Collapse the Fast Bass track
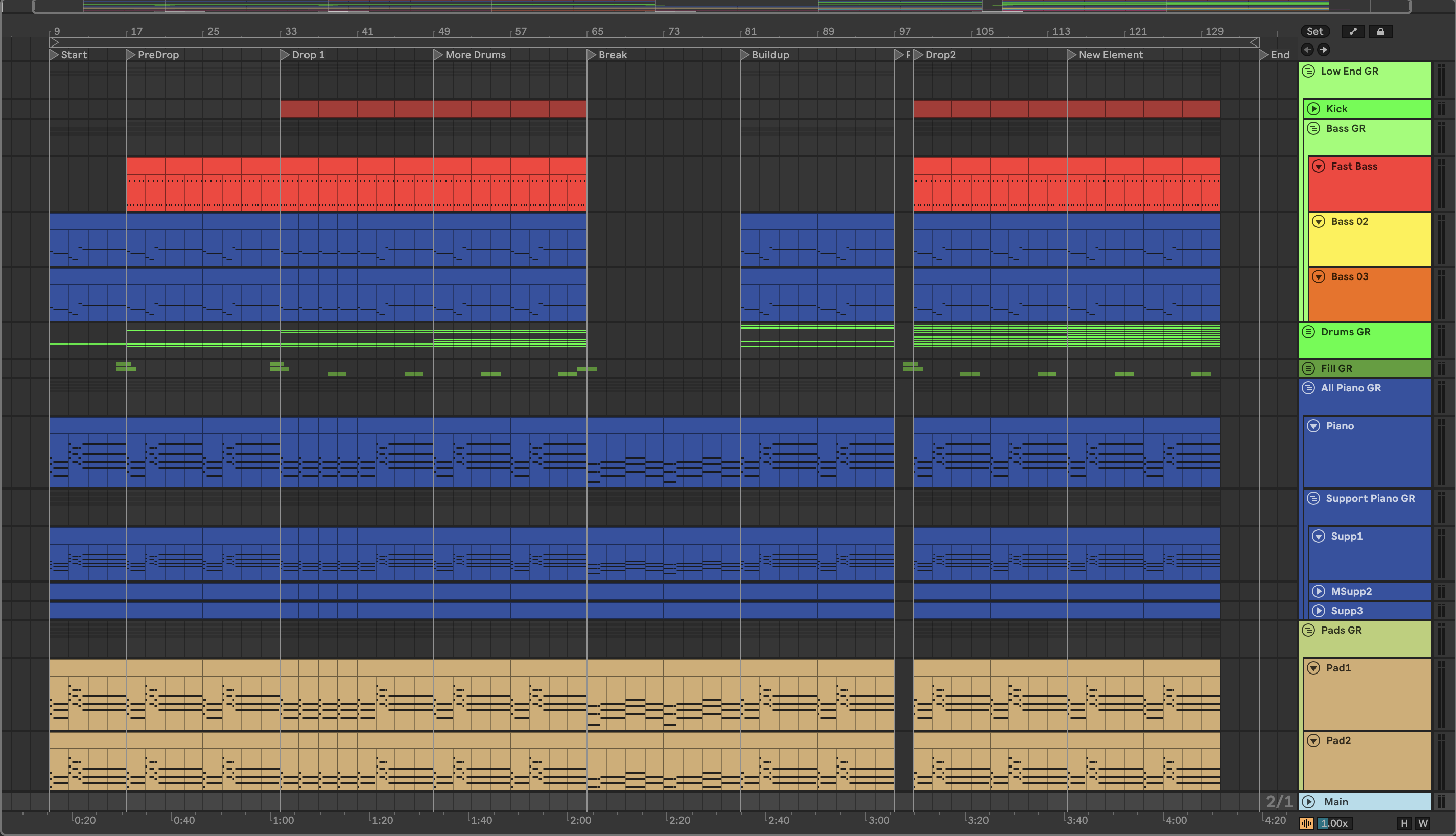This screenshot has height=836, width=1456. [1318, 167]
